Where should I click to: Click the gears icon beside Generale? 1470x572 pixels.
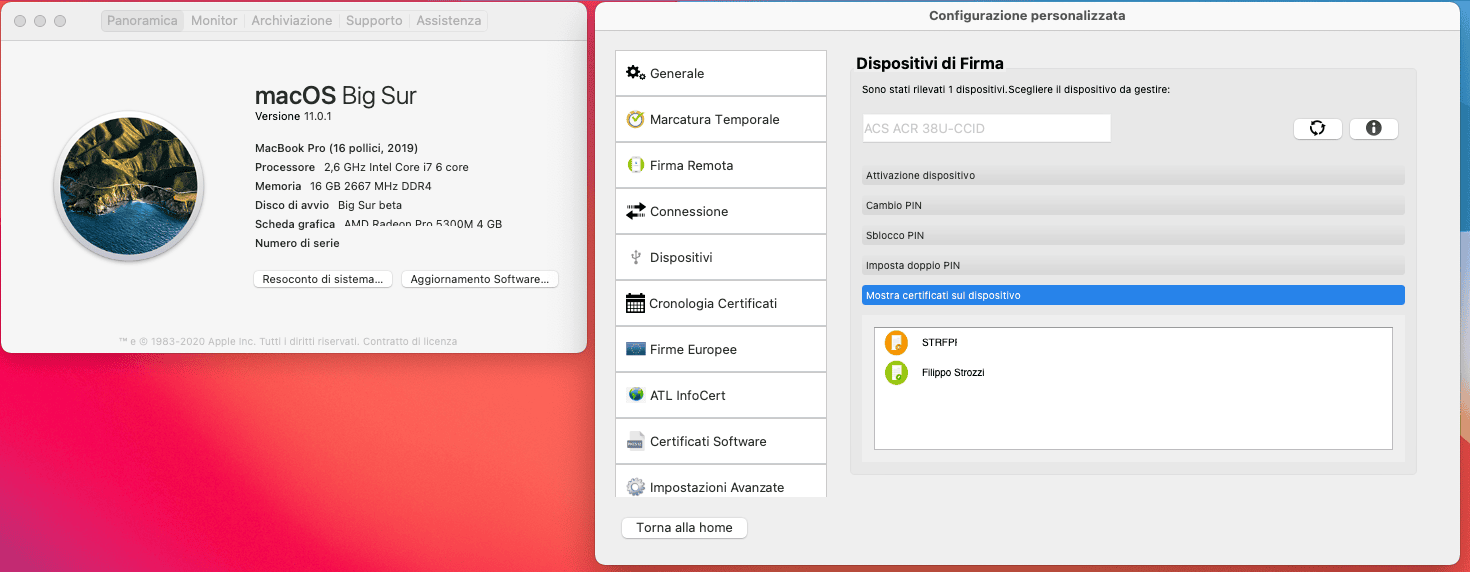point(636,73)
